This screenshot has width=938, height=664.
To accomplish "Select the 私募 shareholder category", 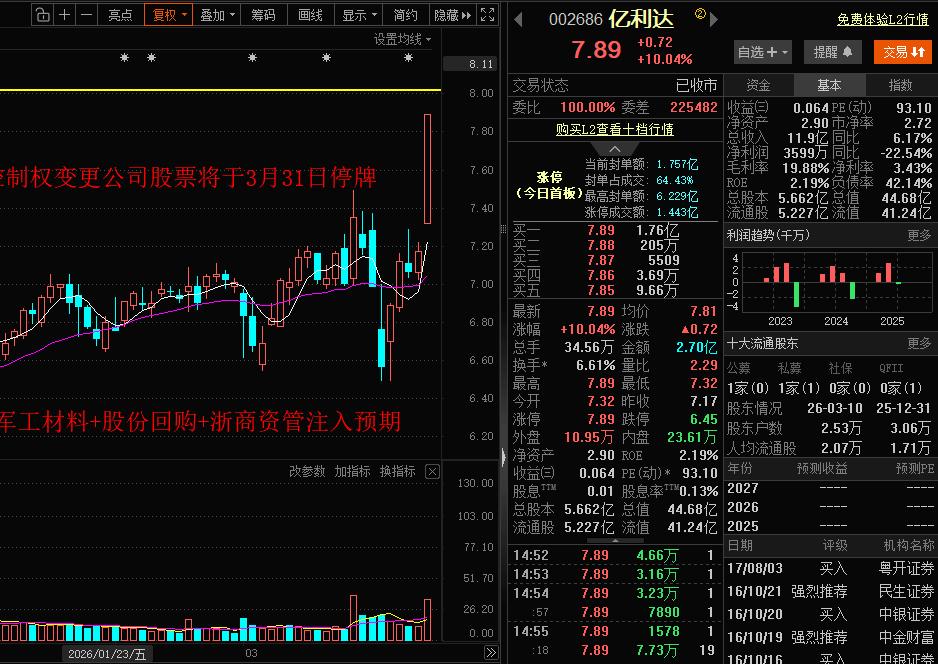I will point(790,368).
